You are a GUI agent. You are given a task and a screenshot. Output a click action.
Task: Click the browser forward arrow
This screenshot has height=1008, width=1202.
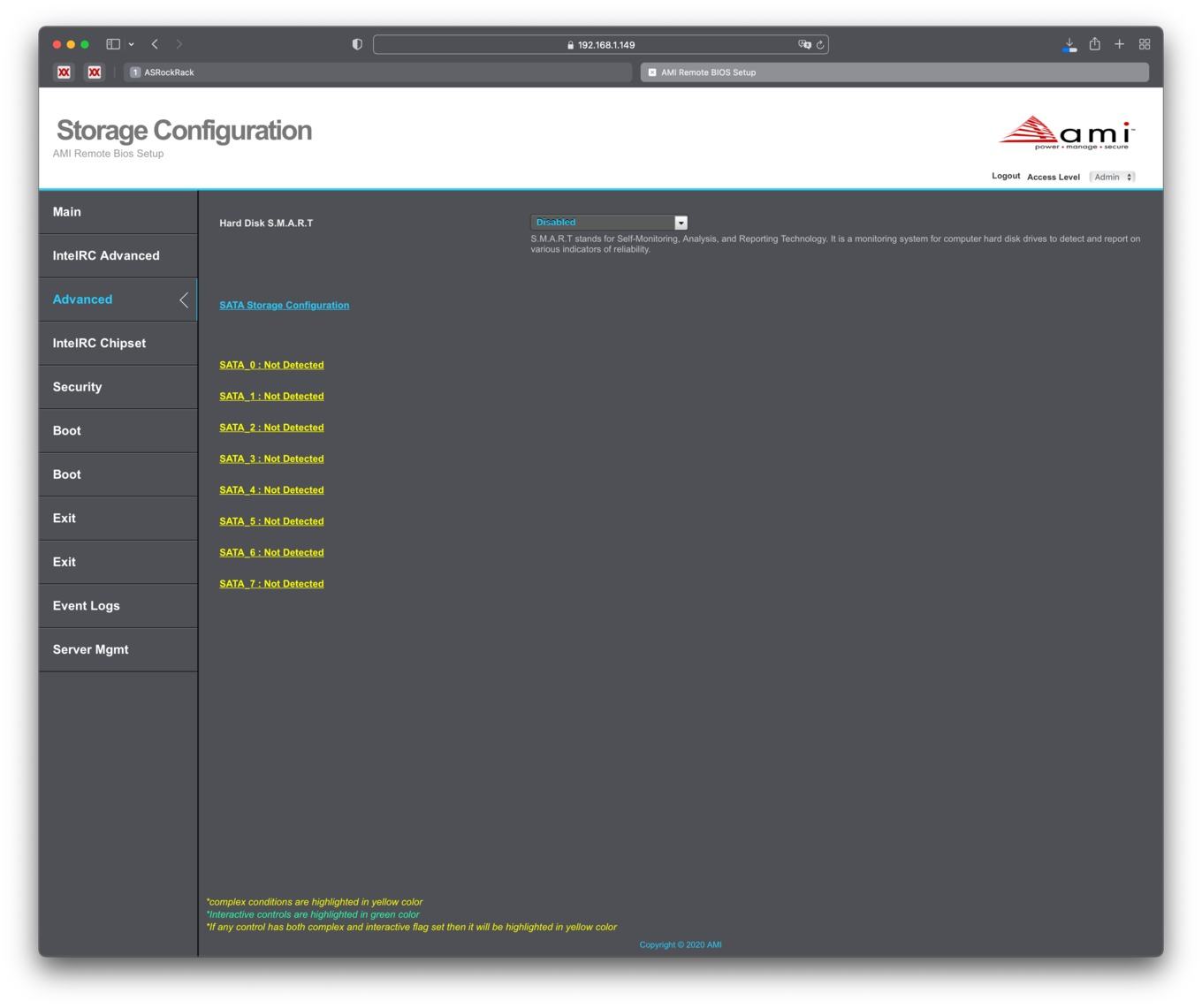pos(179,44)
